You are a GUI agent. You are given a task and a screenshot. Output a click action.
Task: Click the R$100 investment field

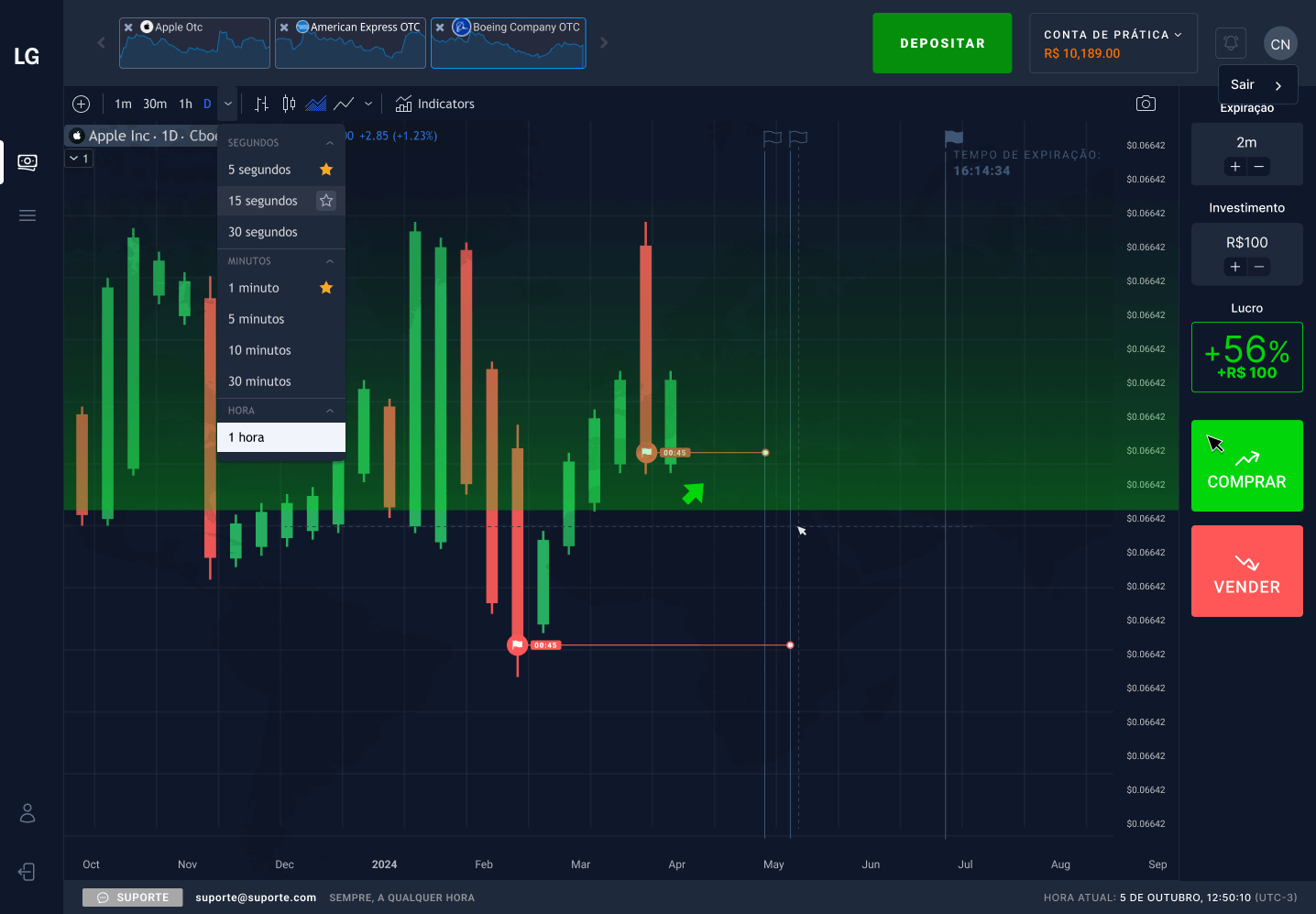coord(1247,242)
